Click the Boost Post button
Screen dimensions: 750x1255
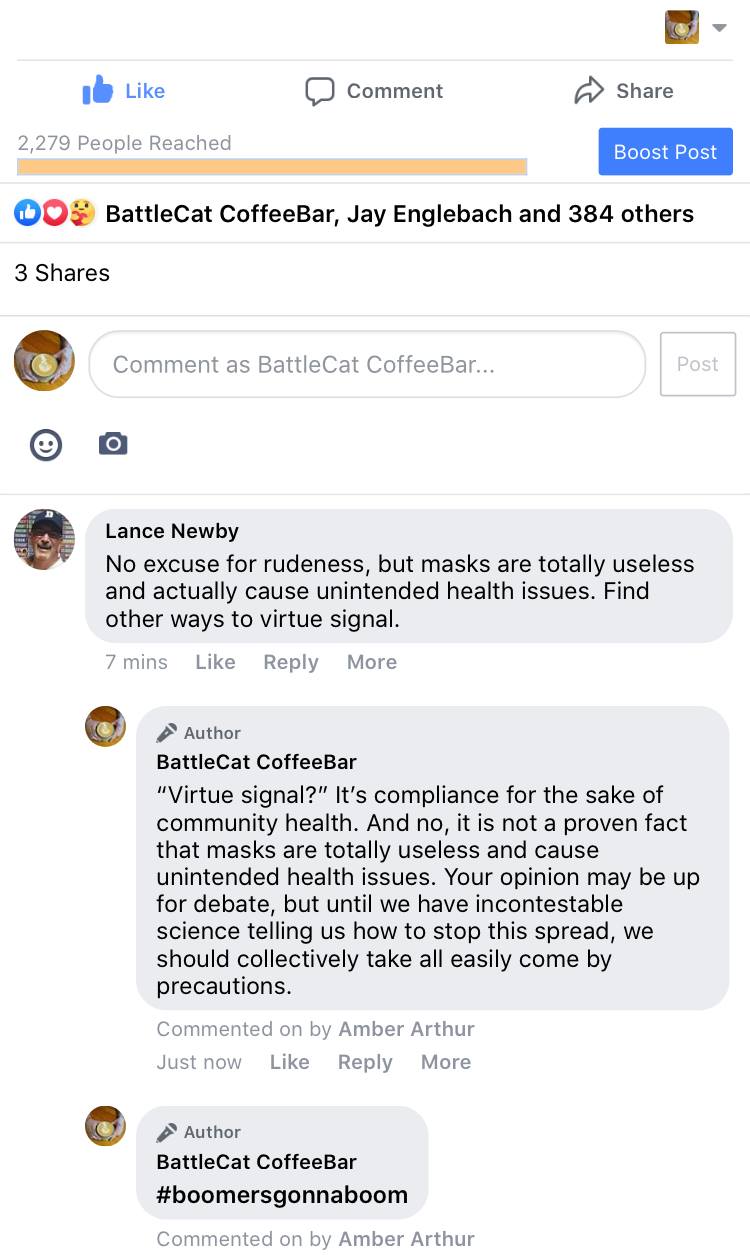(666, 152)
